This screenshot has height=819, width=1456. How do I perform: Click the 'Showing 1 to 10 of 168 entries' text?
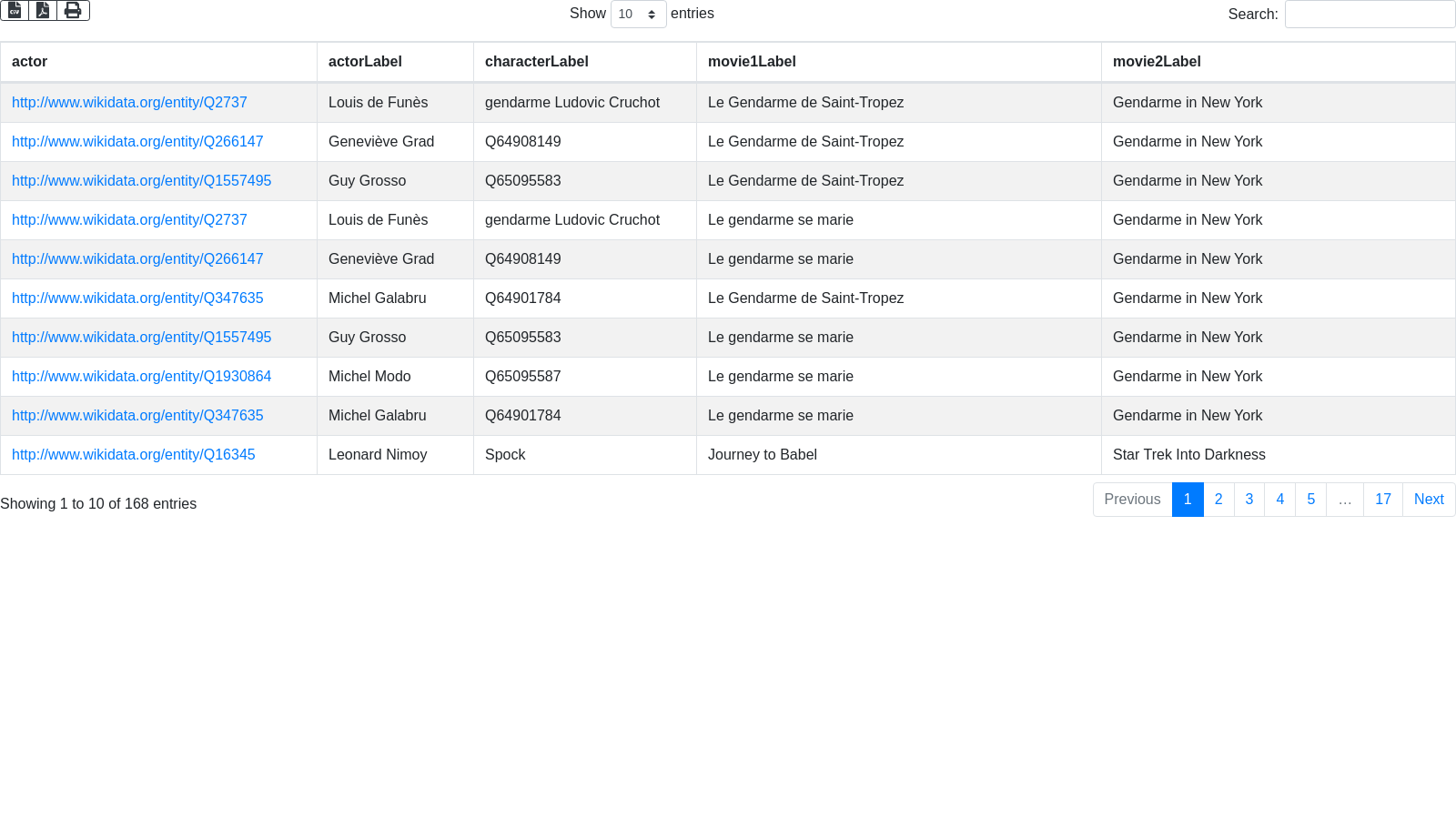pos(98,504)
